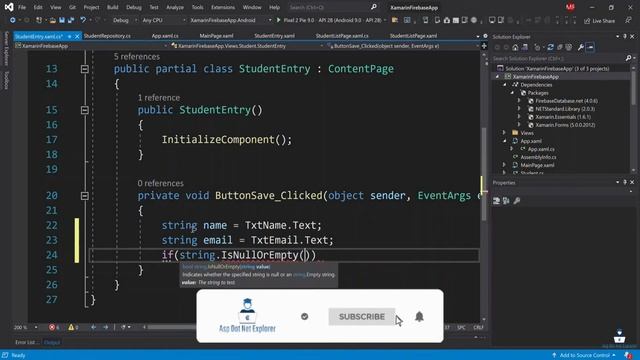Collapse the Dependencies node
640x360 pixels.
[504, 84]
